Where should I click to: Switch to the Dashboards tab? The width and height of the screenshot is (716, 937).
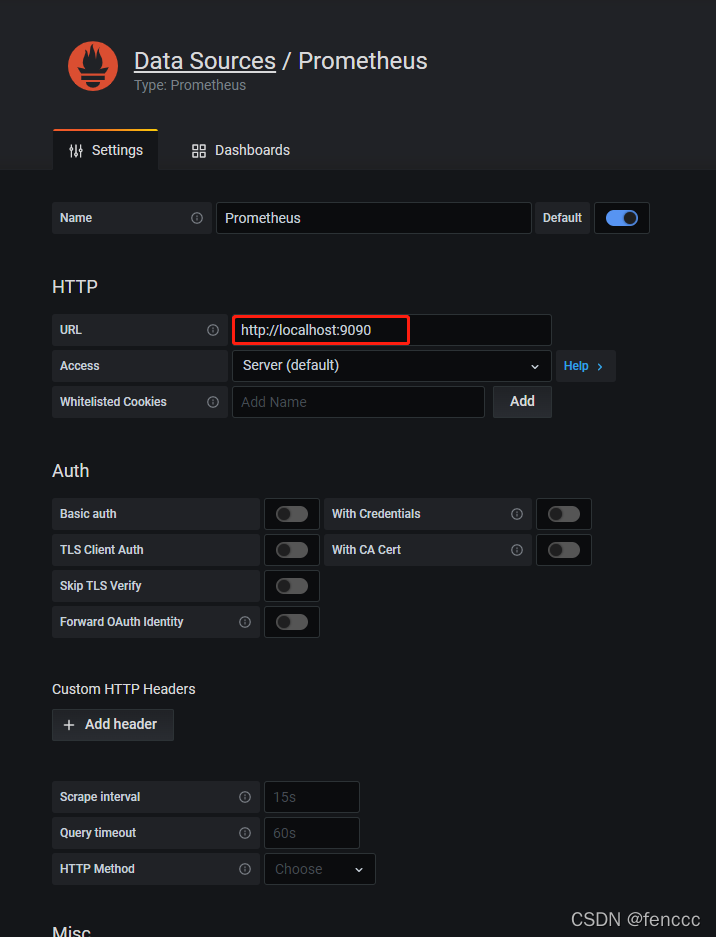(x=240, y=150)
